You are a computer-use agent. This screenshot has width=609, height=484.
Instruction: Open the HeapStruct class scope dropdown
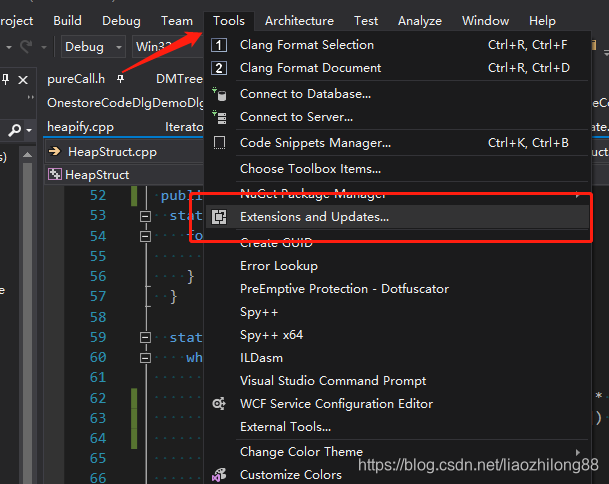pyautogui.click(x=124, y=175)
